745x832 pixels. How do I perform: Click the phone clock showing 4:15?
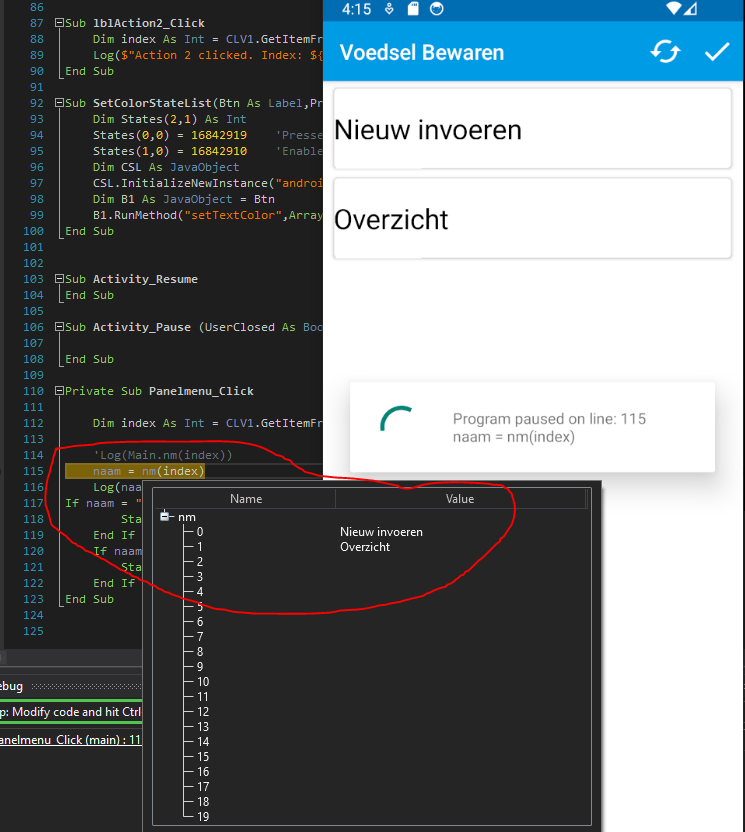(x=356, y=9)
